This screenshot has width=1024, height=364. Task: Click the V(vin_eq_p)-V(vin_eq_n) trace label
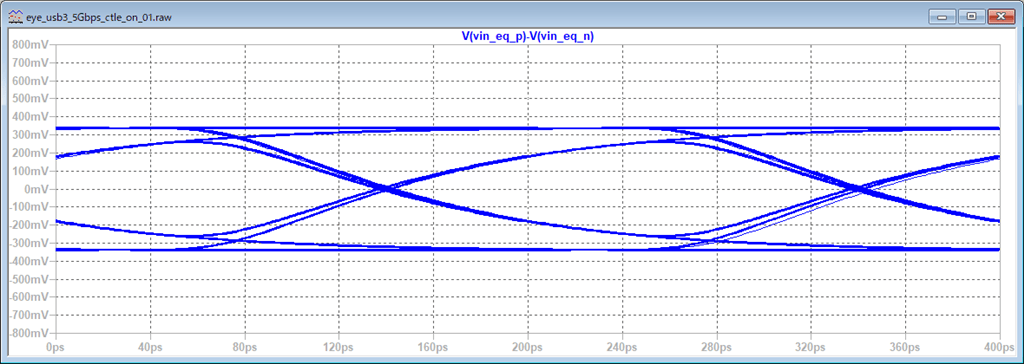point(527,37)
